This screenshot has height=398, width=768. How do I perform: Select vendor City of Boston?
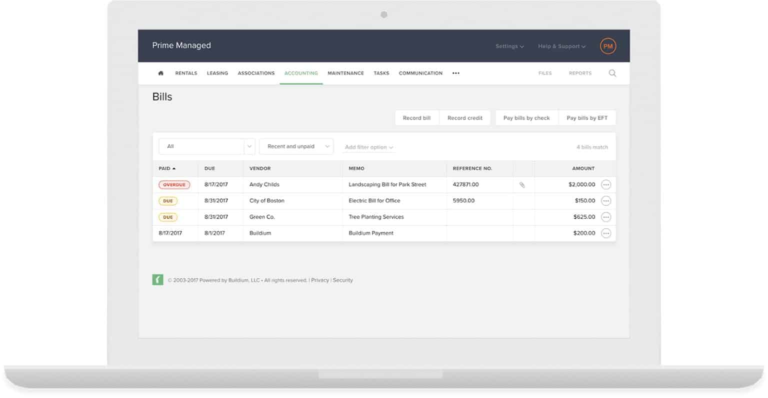click(x=267, y=201)
